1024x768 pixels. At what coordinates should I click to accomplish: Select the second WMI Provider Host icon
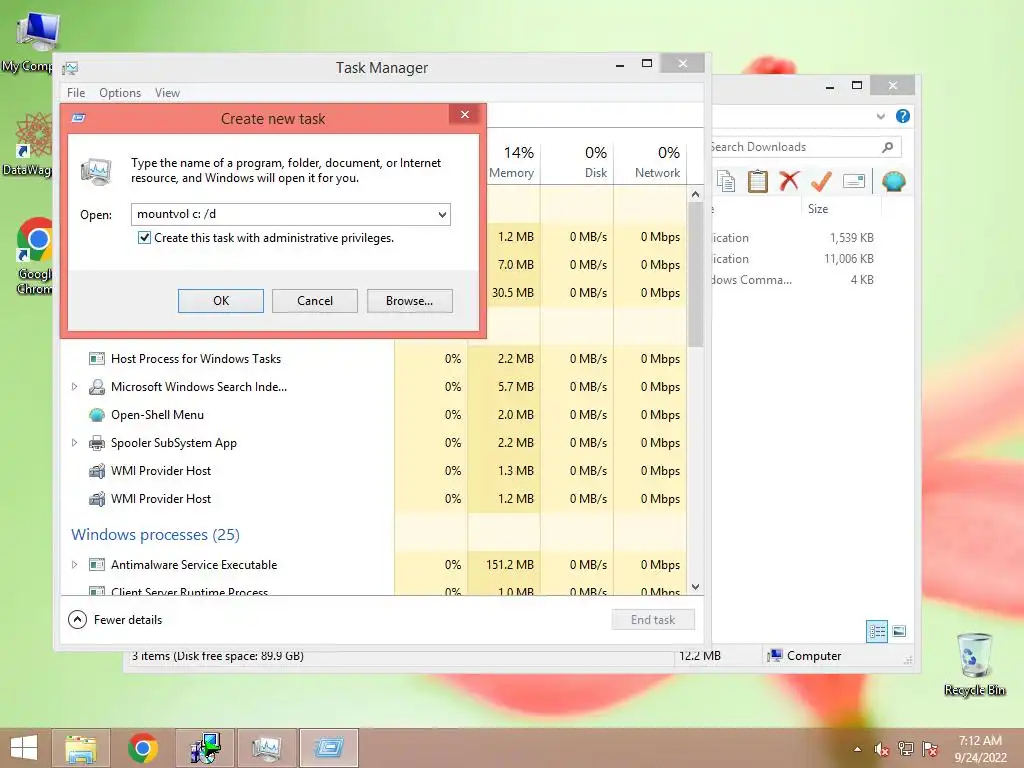pos(97,499)
